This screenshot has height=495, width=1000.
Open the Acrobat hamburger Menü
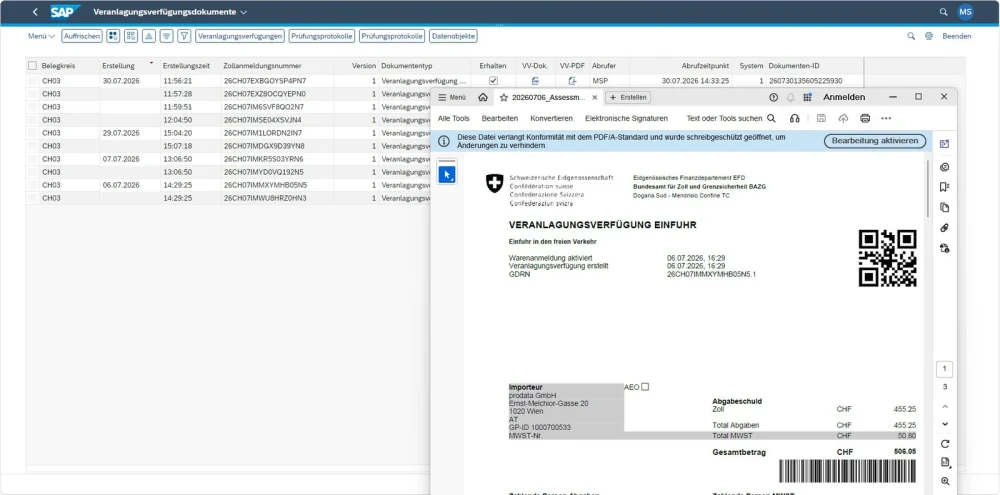pos(452,98)
